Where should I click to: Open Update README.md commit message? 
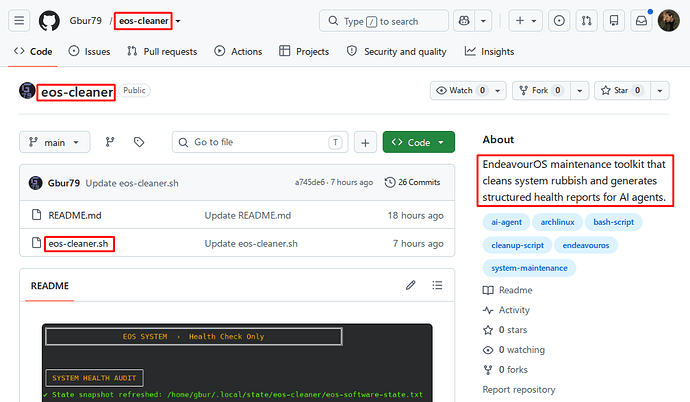tap(248, 216)
